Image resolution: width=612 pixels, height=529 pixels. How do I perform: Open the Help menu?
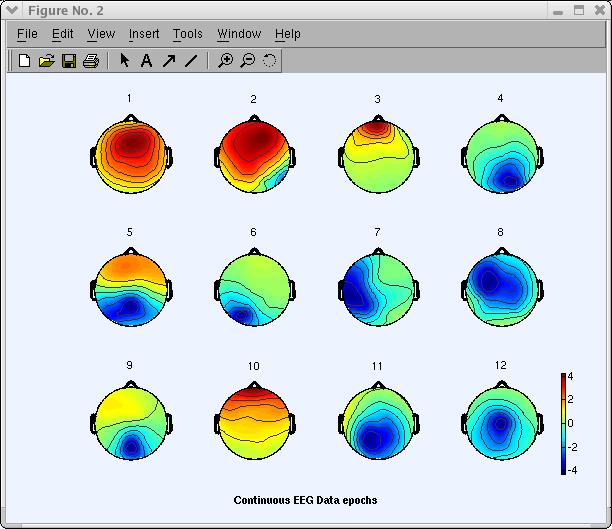(288, 34)
